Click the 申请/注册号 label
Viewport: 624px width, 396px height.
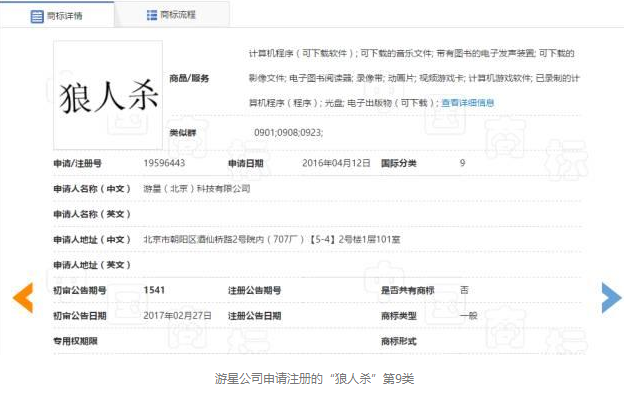(78, 164)
